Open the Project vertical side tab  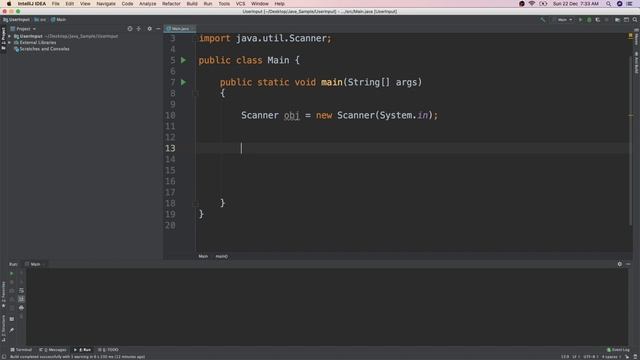[x=3, y=39]
